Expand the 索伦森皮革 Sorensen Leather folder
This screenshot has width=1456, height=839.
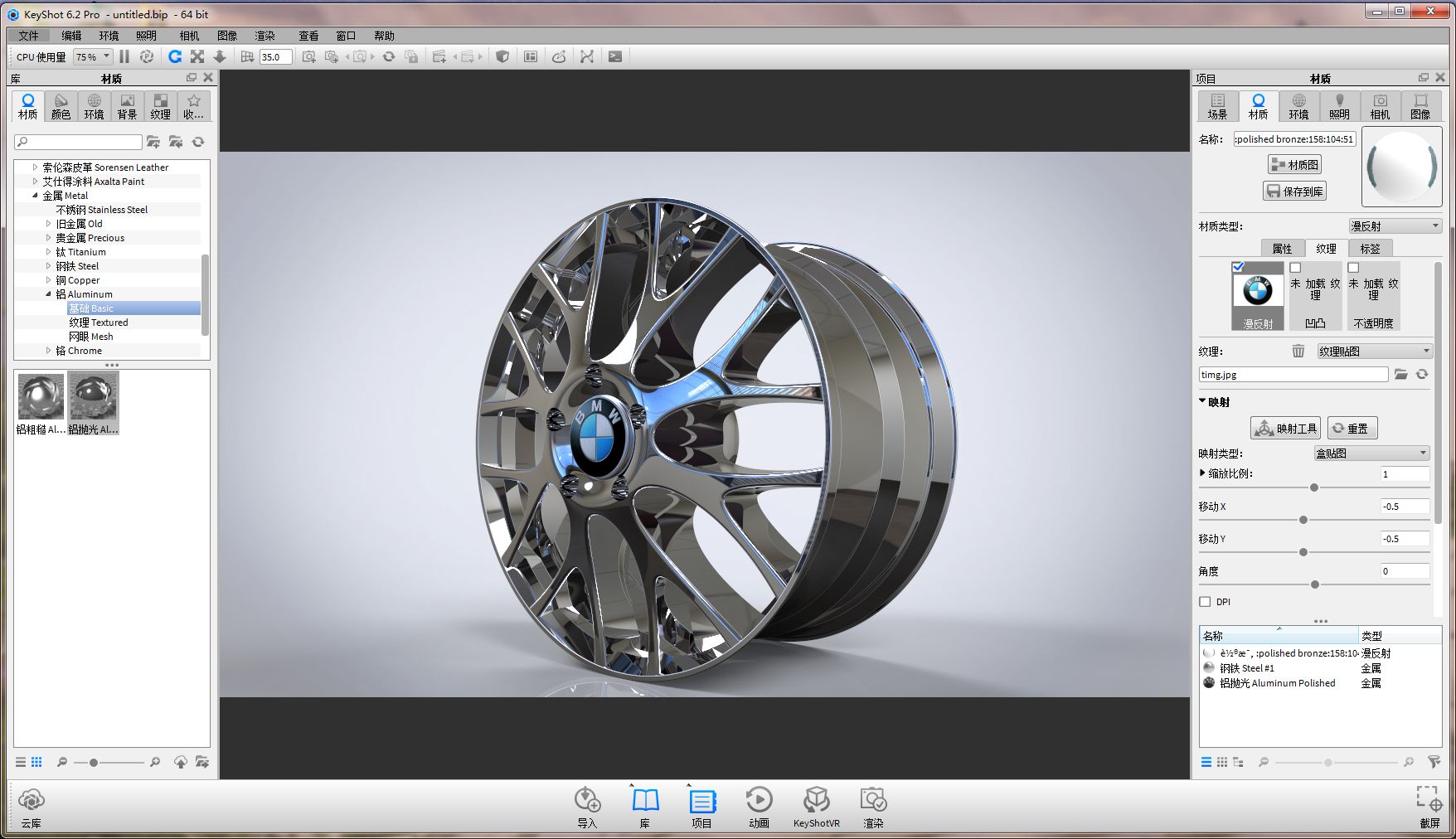coord(35,167)
